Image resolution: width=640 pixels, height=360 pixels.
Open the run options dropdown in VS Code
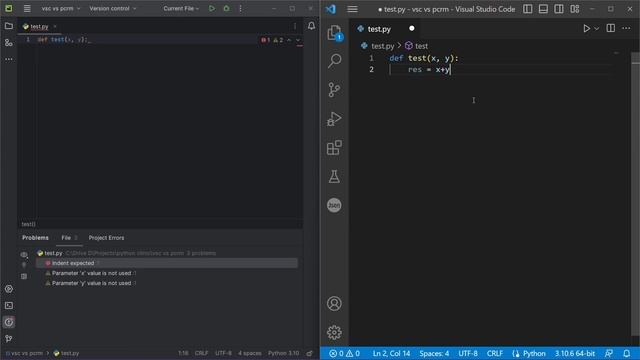coord(597,29)
